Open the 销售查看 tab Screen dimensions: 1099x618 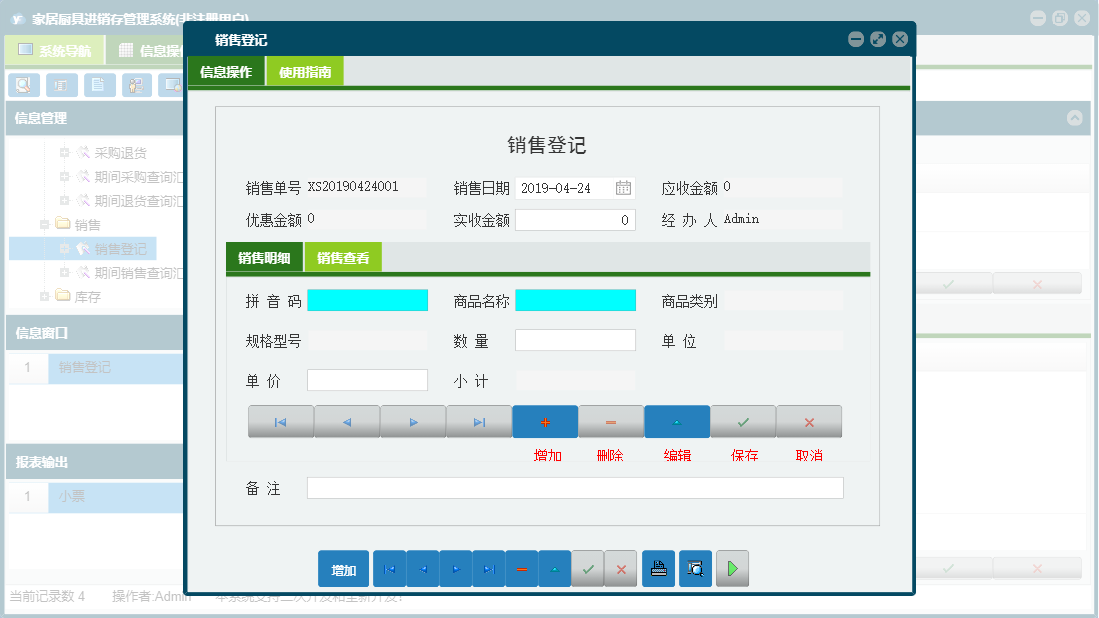click(x=344, y=257)
